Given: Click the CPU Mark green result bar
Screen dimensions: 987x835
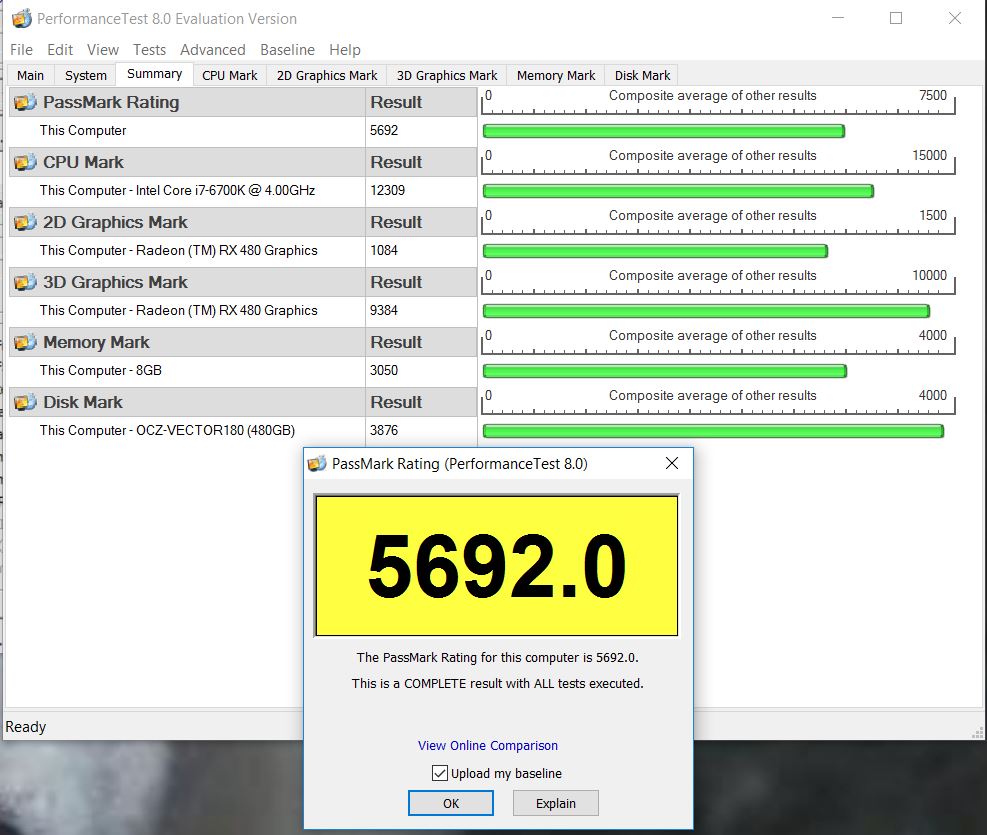Looking at the screenshot, I should point(678,191).
